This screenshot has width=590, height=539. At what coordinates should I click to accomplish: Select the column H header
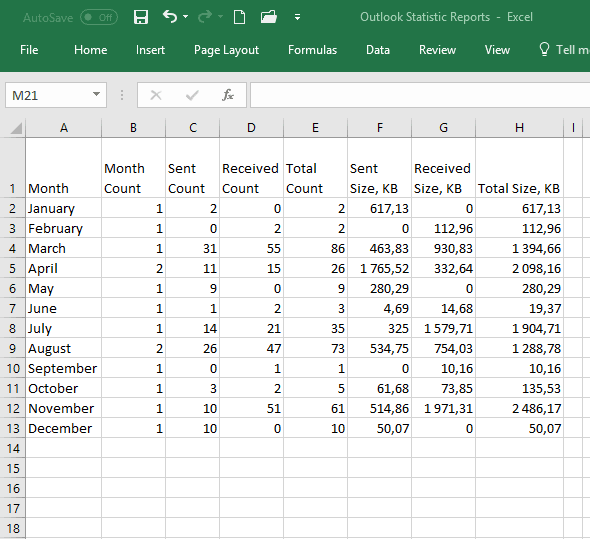pyautogui.click(x=519, y=128)
